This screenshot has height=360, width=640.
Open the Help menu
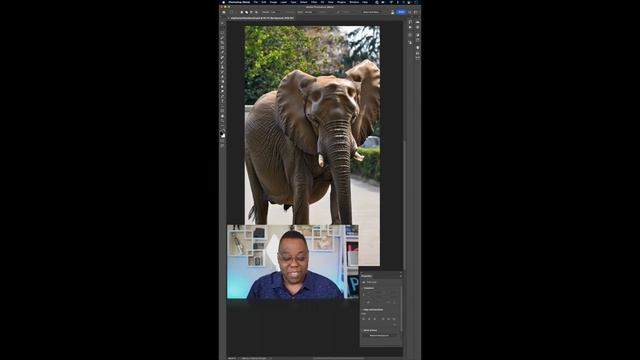tap(365, 2)
